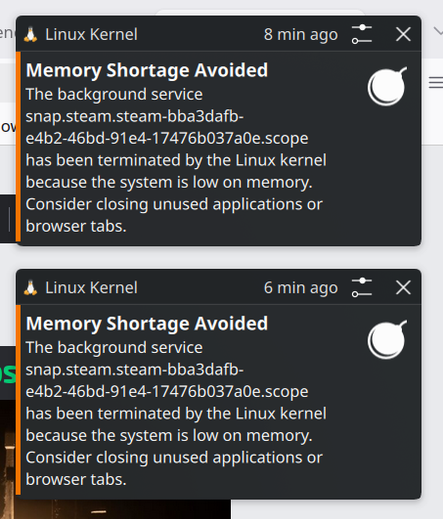Dismiss the 8 min ago Linux Kernel notification
443x519 pixels.
click(x=403, y=34)
